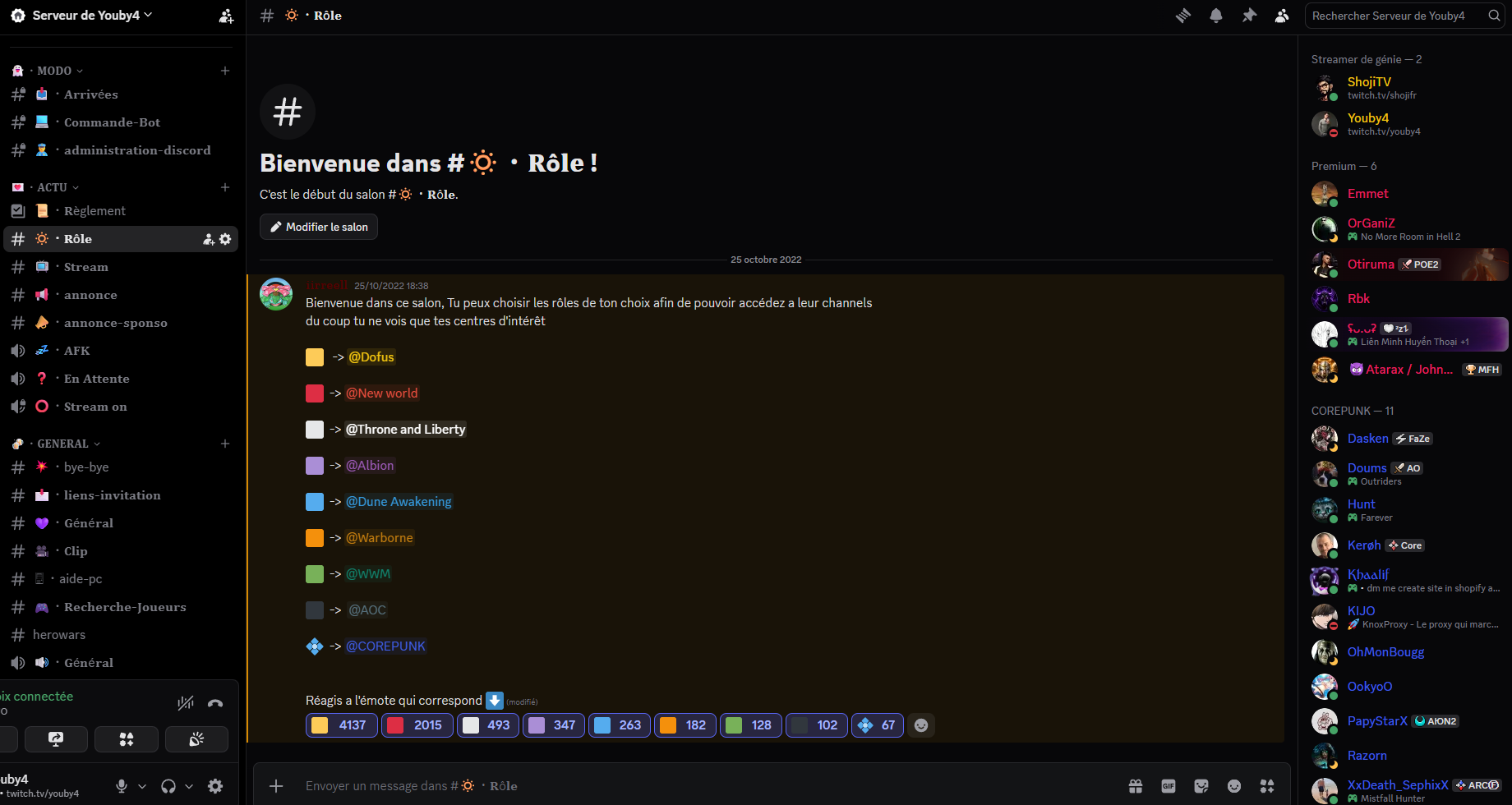Click the @Throne and Liberty role mention

pyautogui.click(x=405, y=430)
